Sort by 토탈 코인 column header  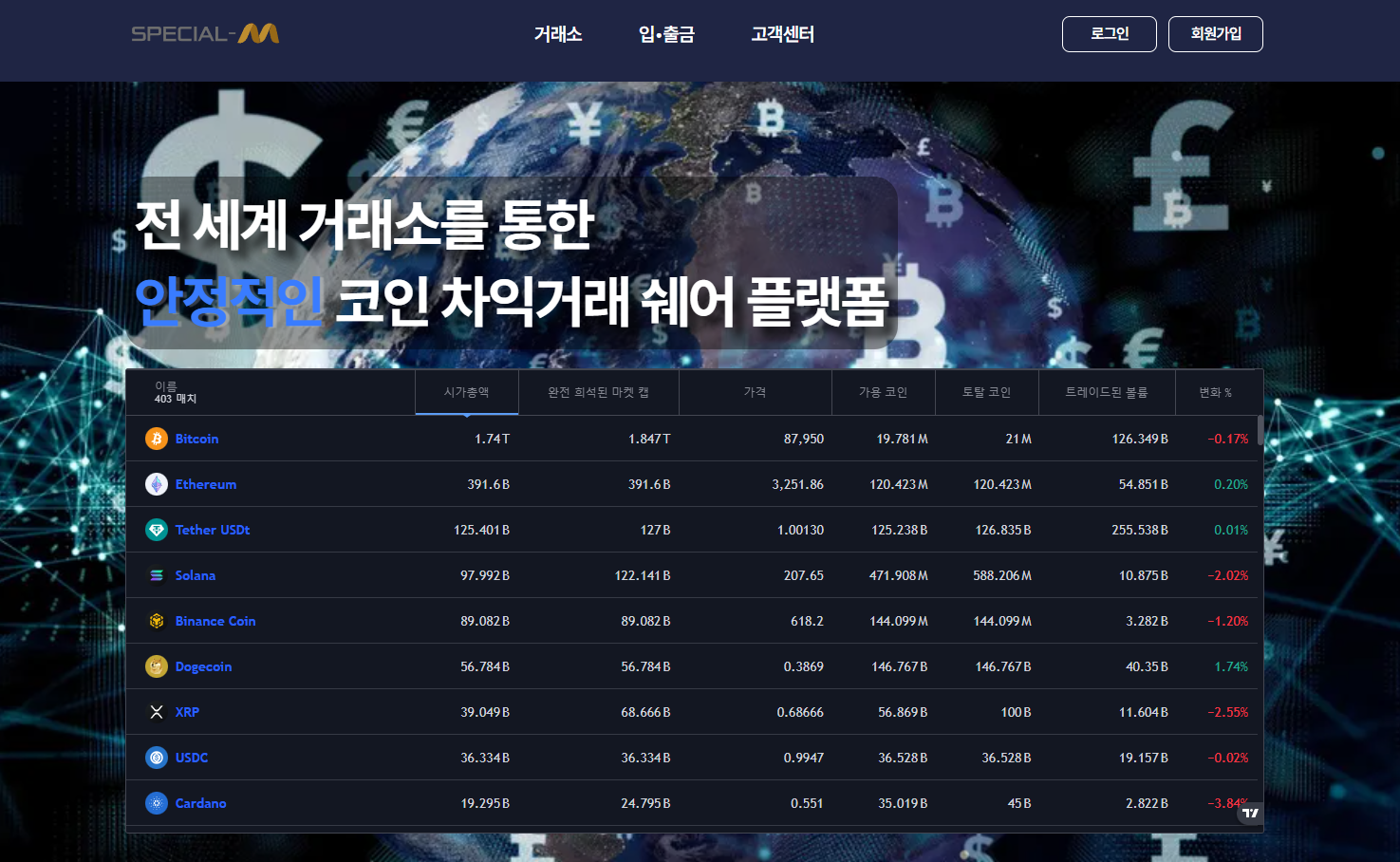pyautogui.click(x=987, y=392)
